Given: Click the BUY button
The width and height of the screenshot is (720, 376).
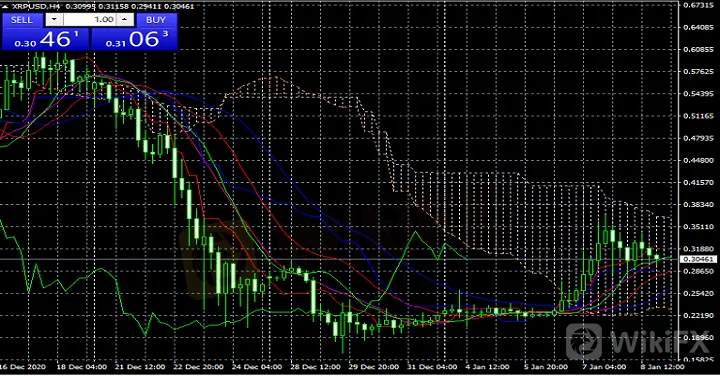Looking at the screenshot, I should point(156,20).
